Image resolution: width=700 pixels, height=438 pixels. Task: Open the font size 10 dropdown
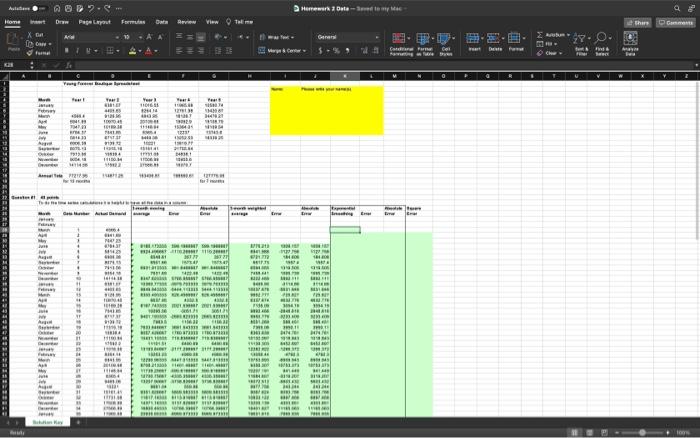133,38
